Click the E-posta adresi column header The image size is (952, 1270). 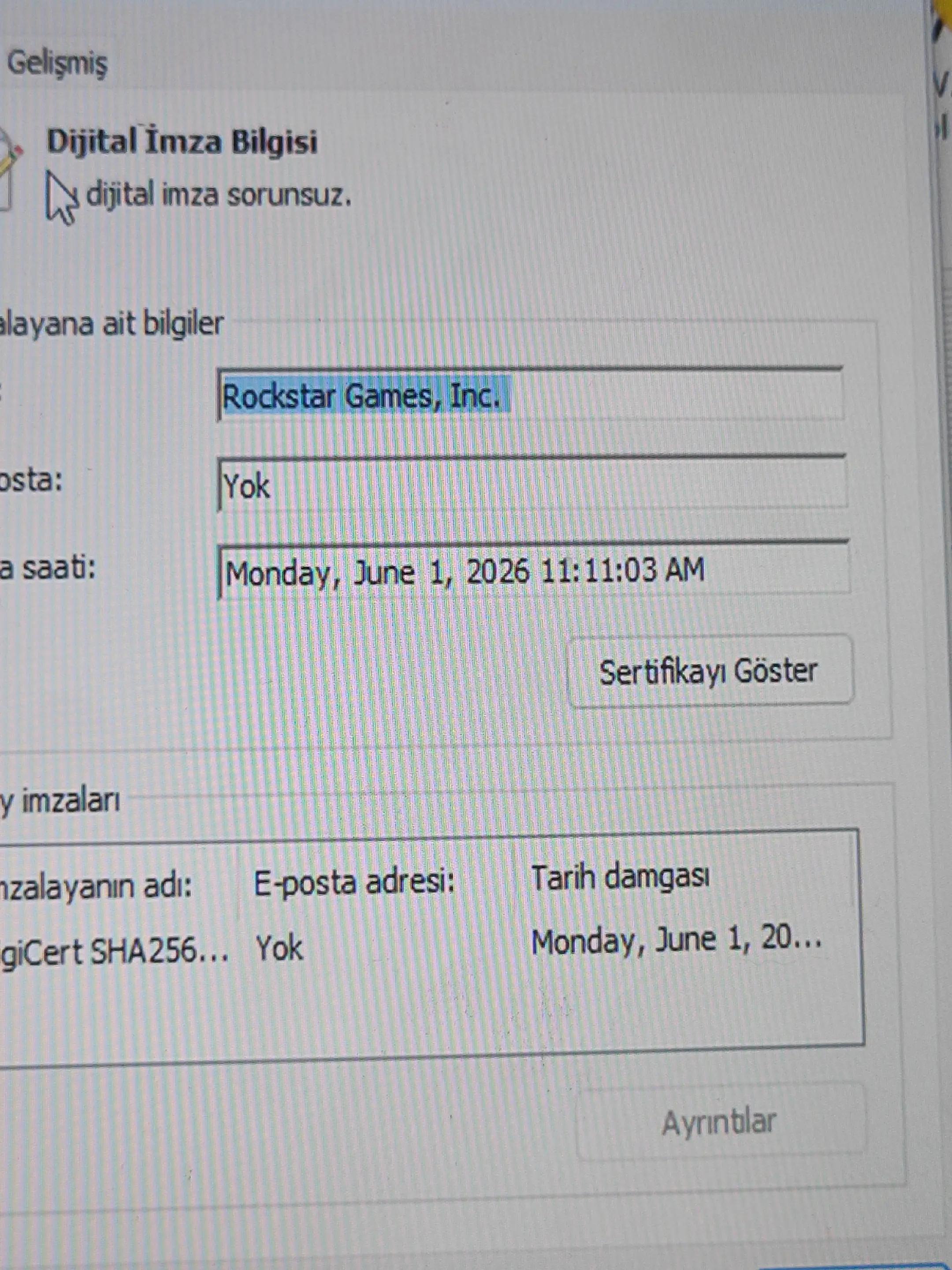354,882
